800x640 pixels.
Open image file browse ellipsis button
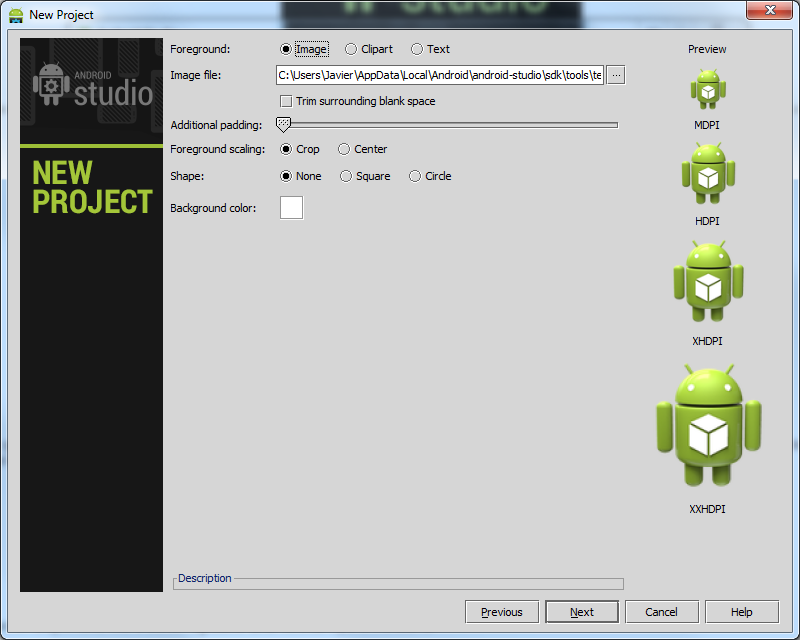point(616,75)
